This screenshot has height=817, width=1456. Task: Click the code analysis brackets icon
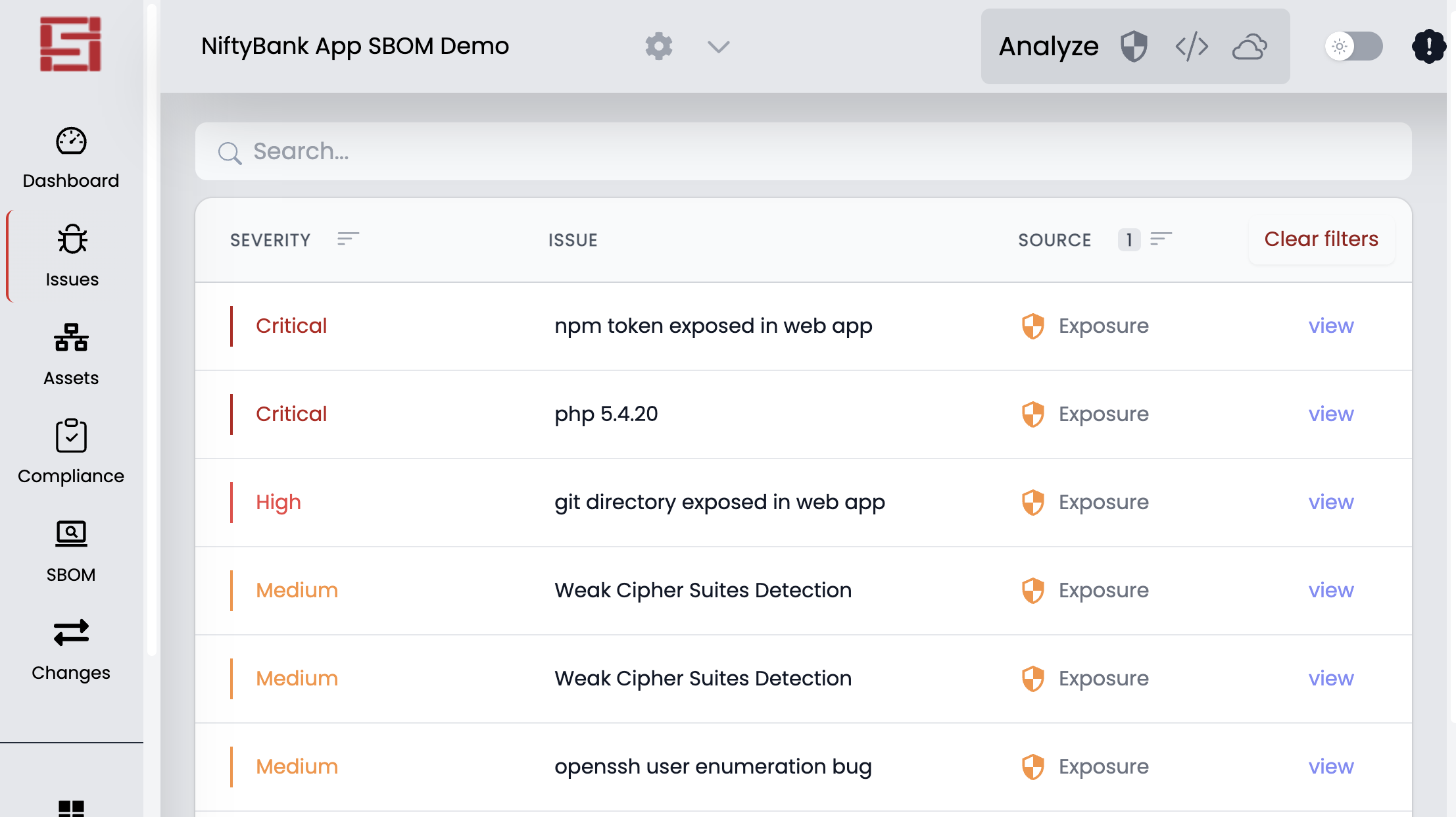pos(1192,47)
